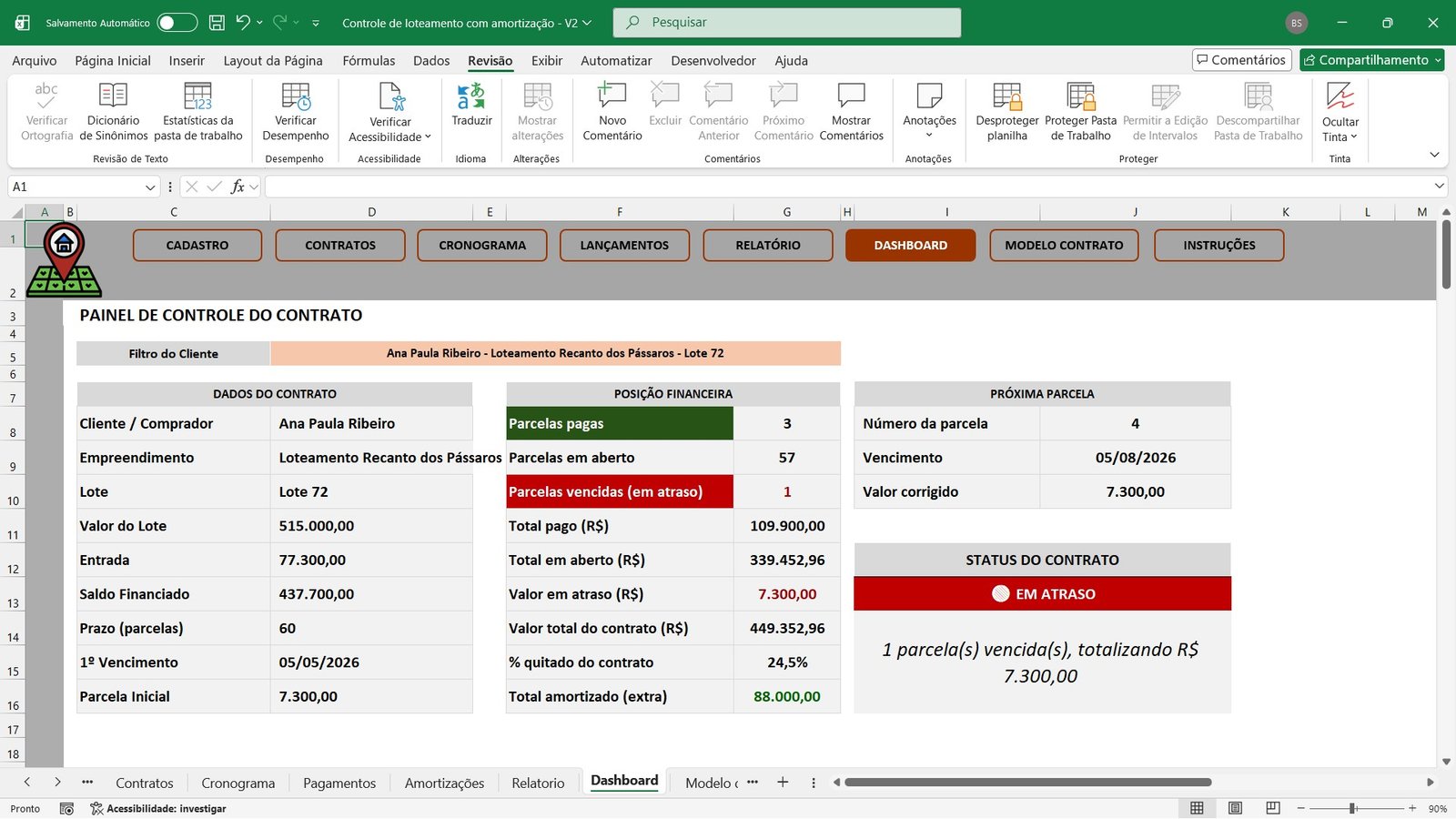
Task: Save the workbook with the disk icon
Action: point(217,23)
